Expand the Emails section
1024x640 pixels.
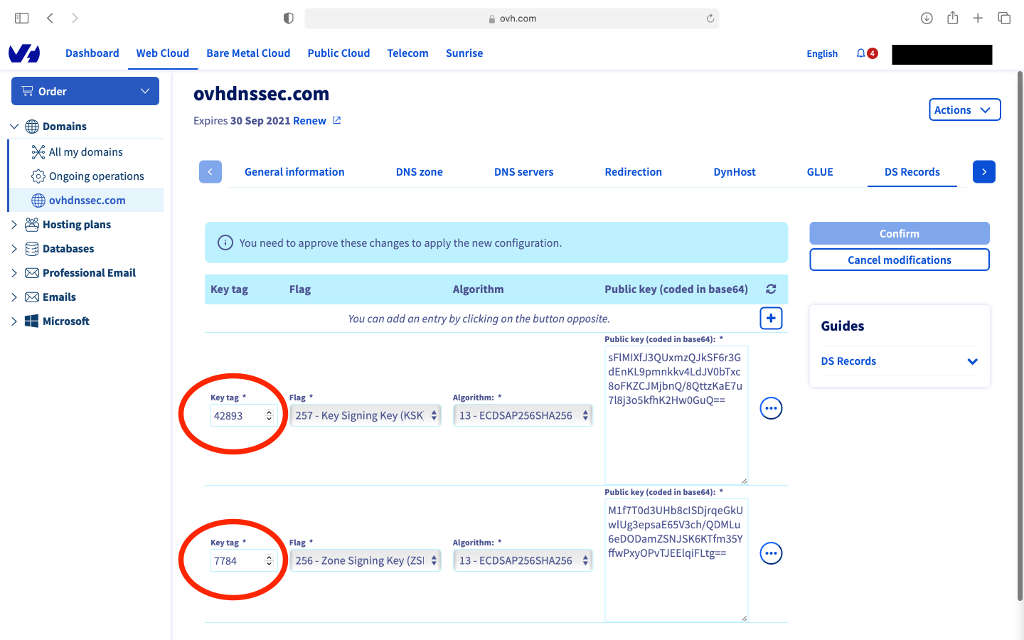pos(14,297)
